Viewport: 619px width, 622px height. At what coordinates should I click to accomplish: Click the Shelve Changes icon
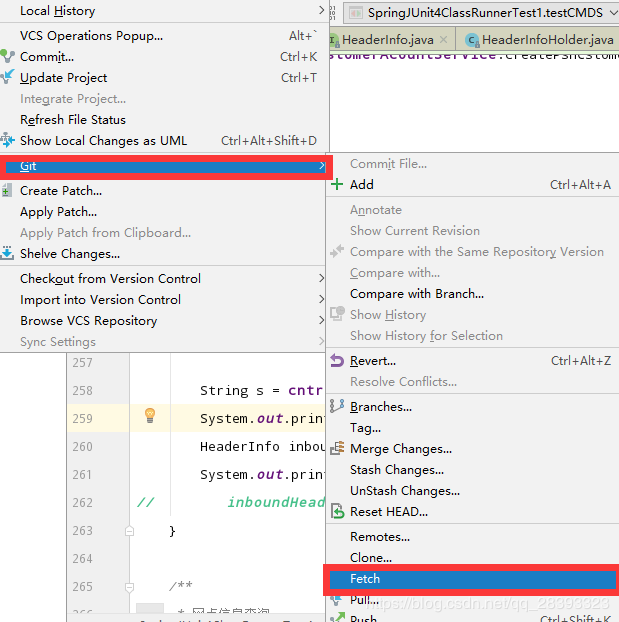click(8, 254)
